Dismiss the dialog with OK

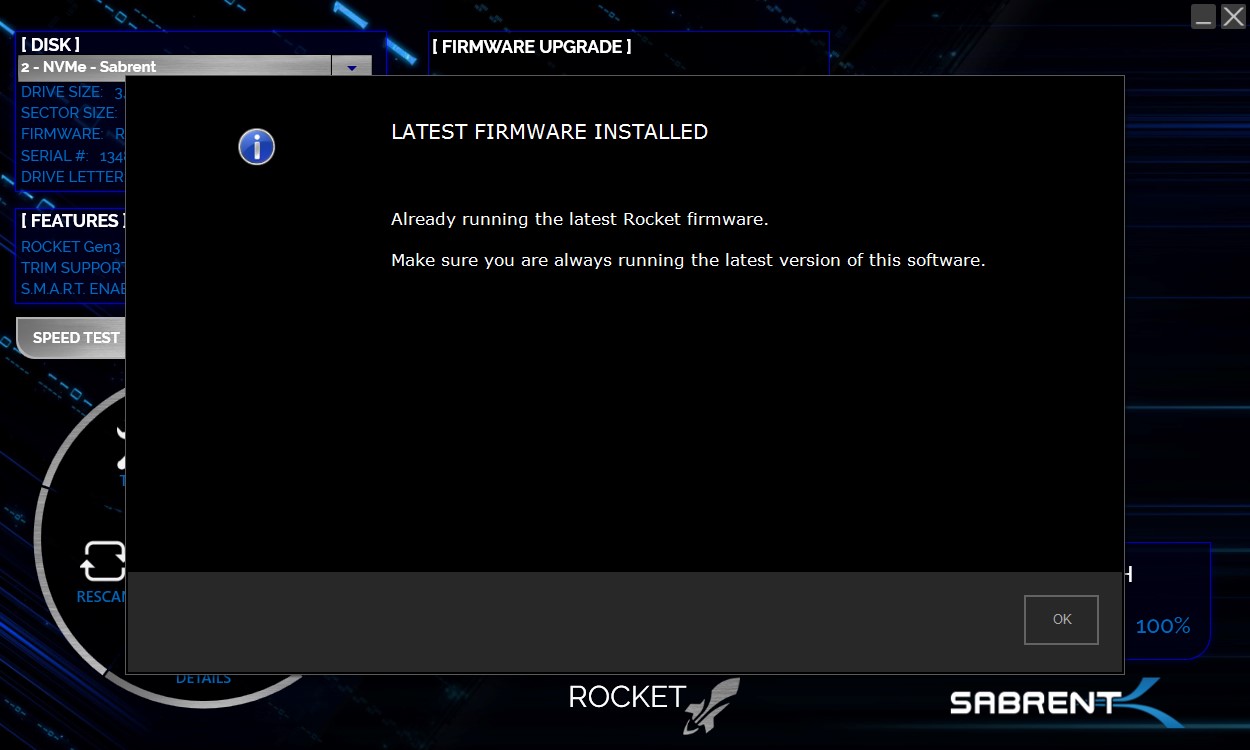[x=1061, y=620]
